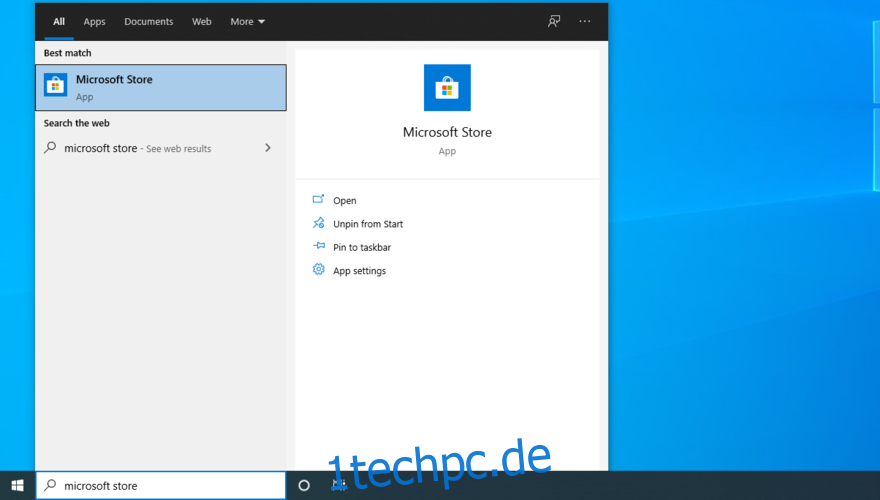Click the Unpin from Start icon
Image resolution: width=880 pixels, height=500 pixels.
[318, 223]
